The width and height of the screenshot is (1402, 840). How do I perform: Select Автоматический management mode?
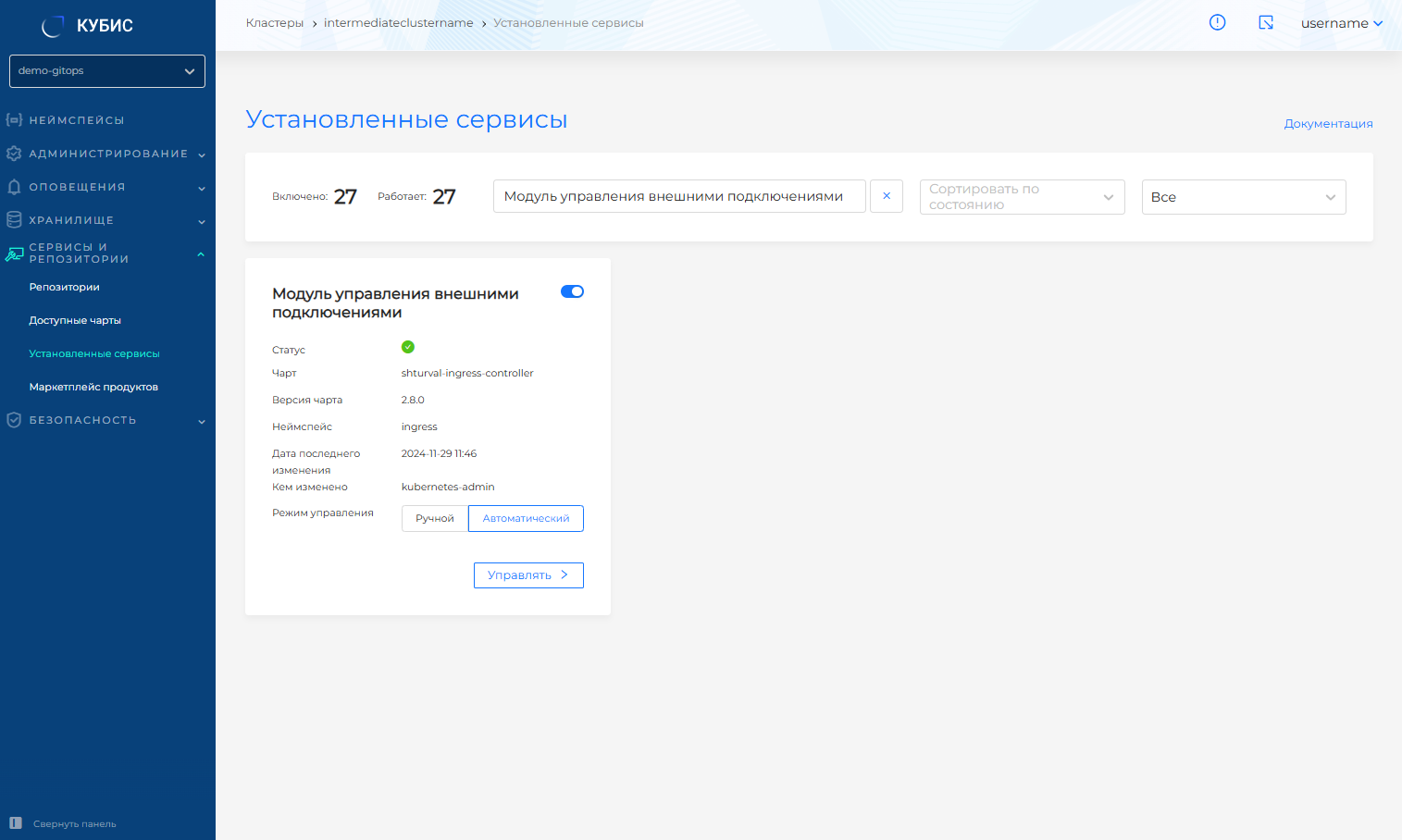click(x=526, y=519)
